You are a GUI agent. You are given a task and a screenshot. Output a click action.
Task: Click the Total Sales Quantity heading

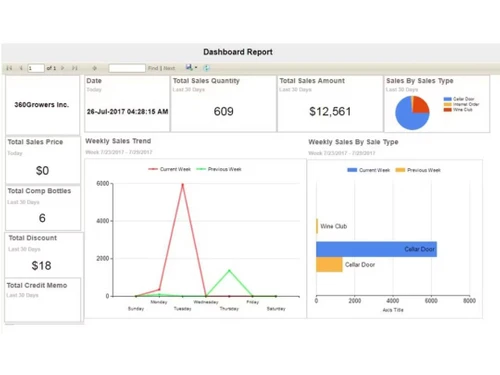206,81
